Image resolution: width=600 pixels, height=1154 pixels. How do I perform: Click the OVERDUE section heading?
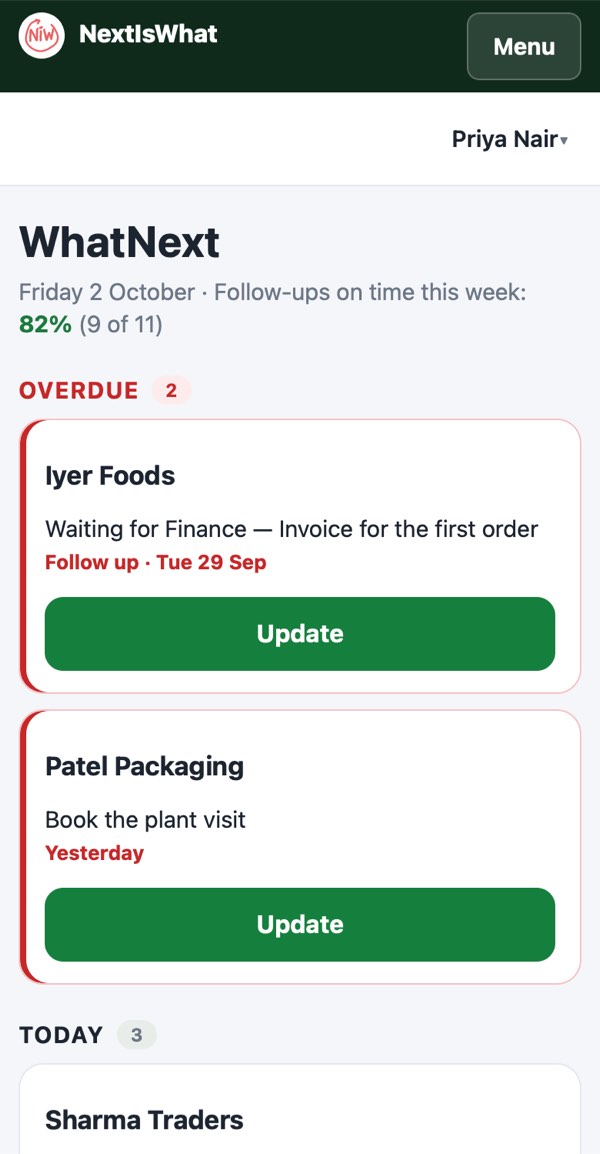point(79,390)
